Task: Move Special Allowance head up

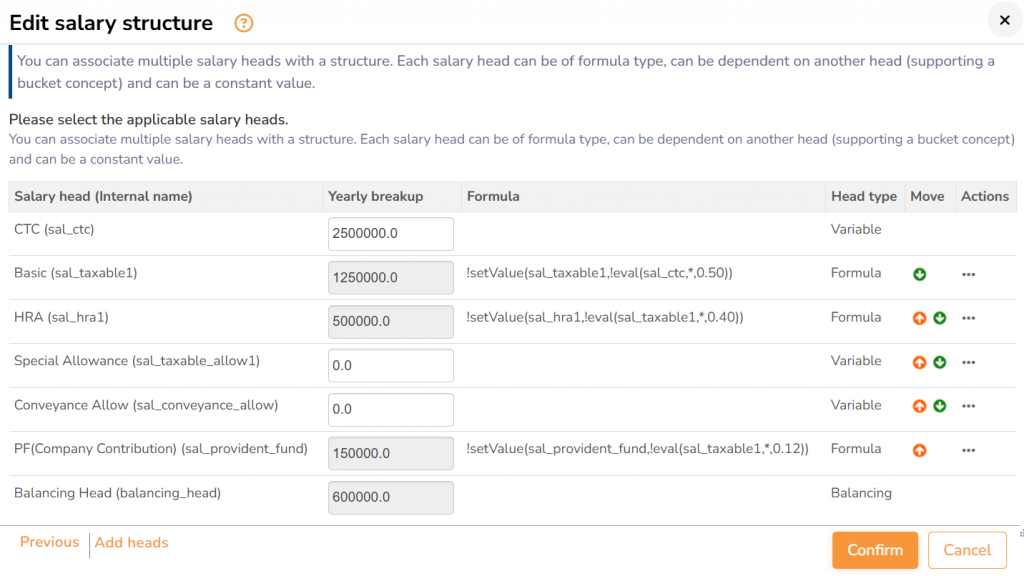Action: (919, 362)
